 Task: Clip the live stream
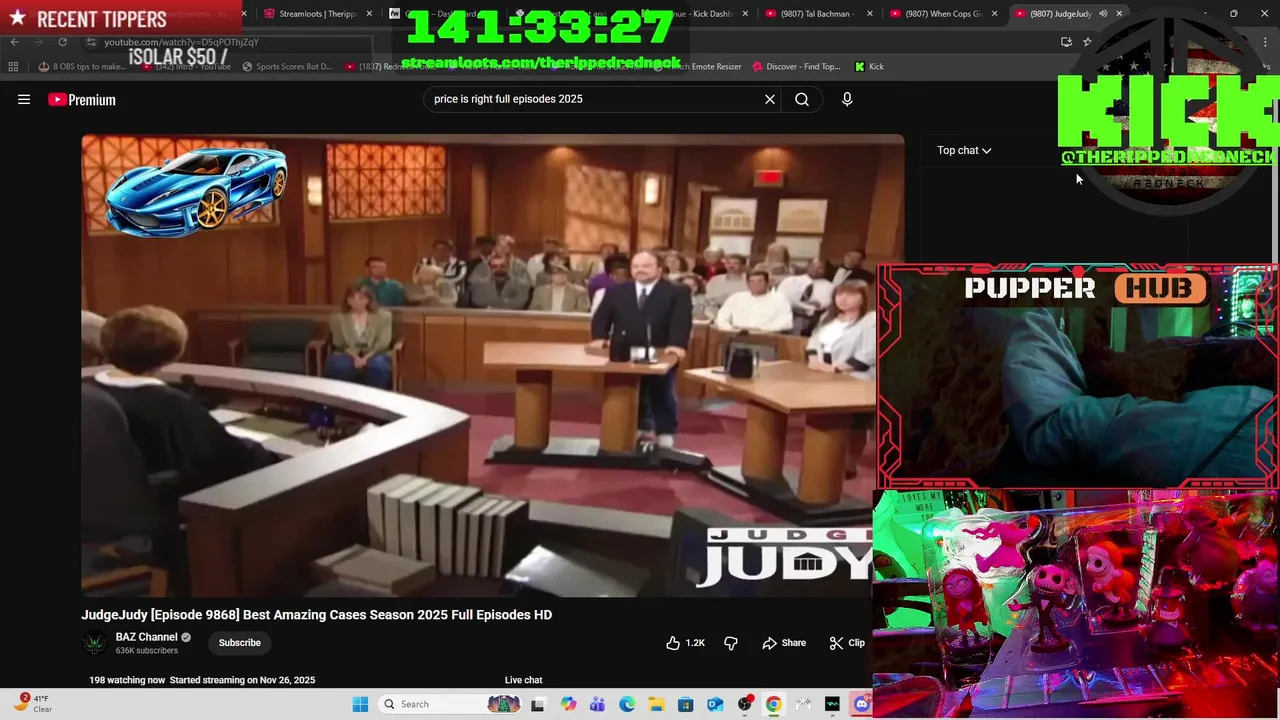848,643
